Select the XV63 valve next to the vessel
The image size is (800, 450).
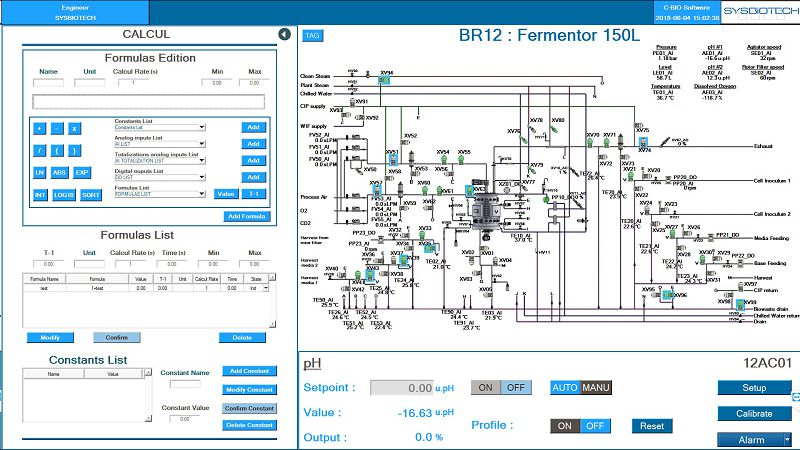tap(469, 190)
